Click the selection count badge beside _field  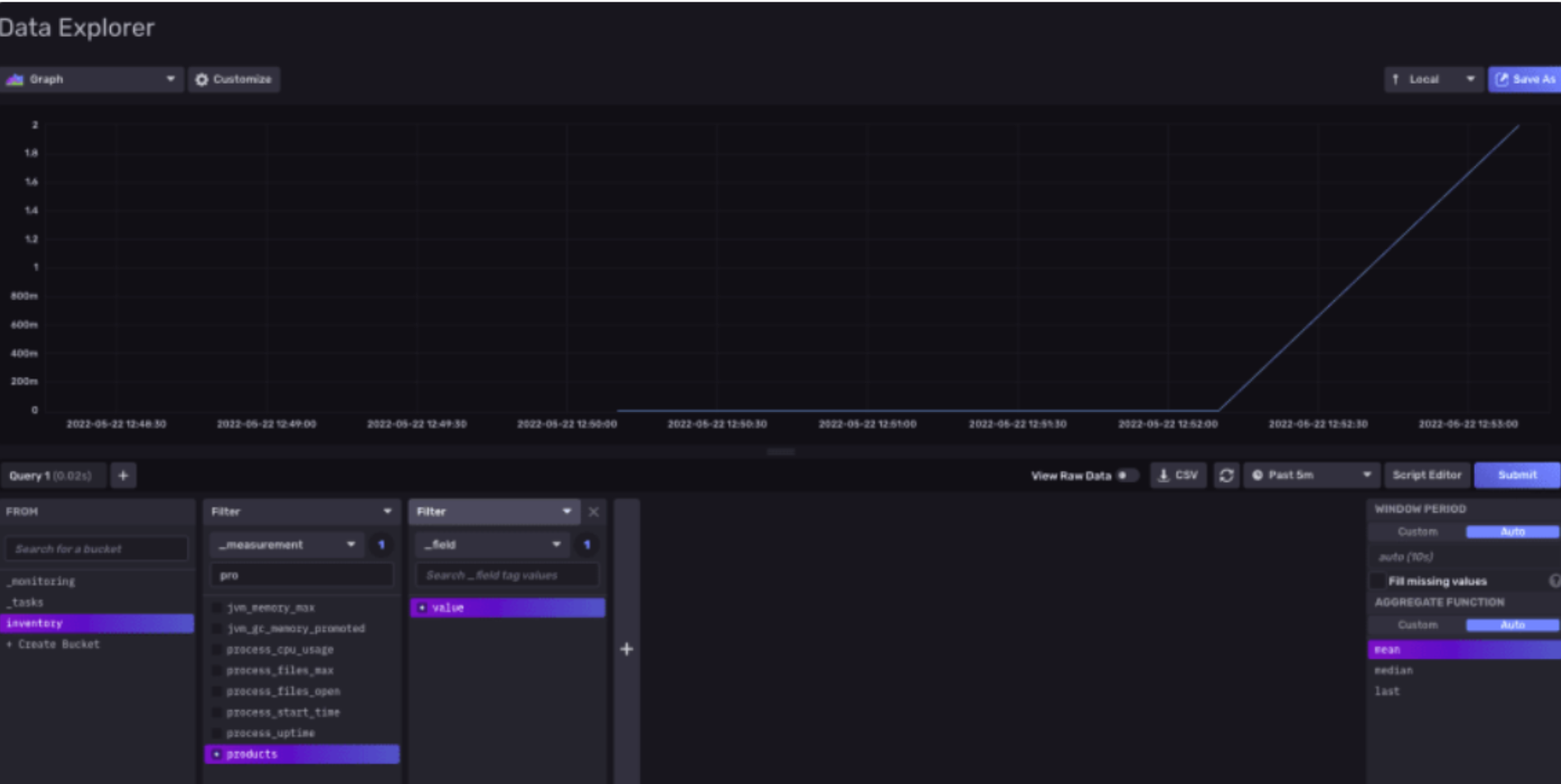(x=586, y=544)
